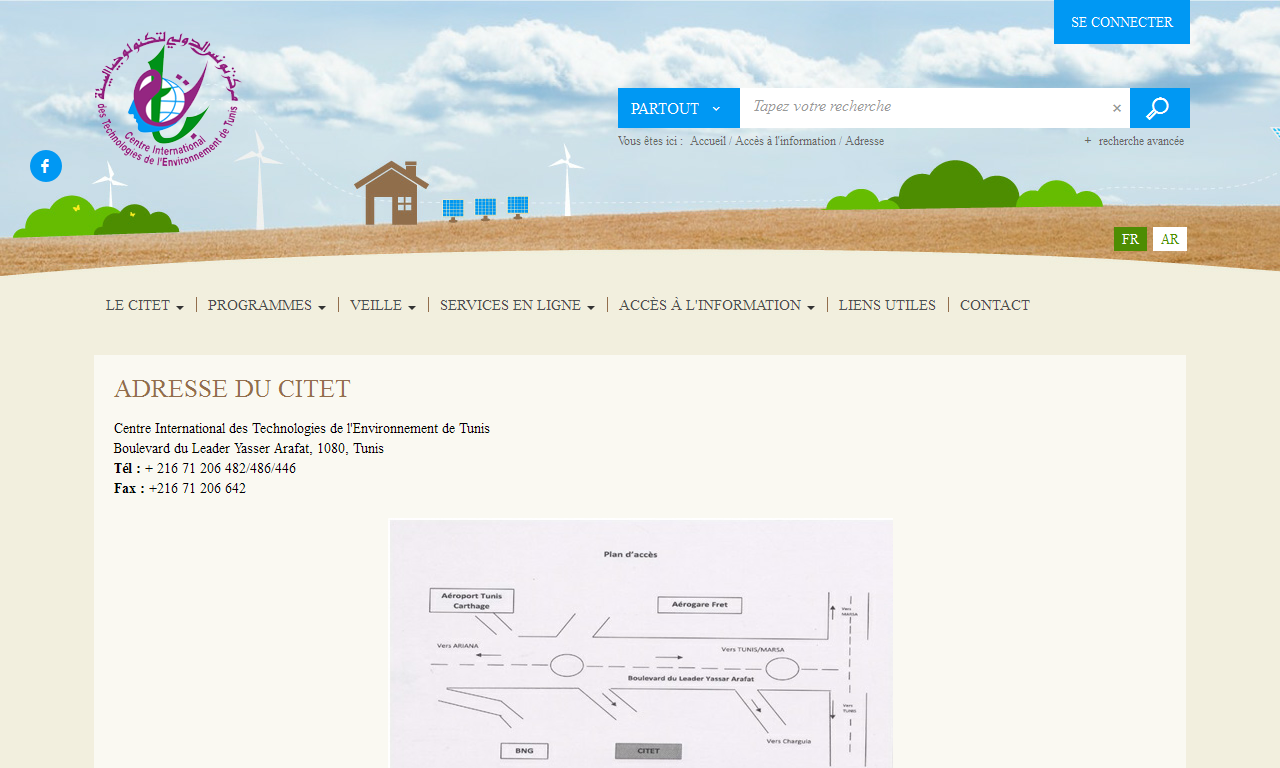The width and height of the screenshot is (1280, 768).
Task: Click the Plan d'accès map image
Action: click(x=641, y=644)
